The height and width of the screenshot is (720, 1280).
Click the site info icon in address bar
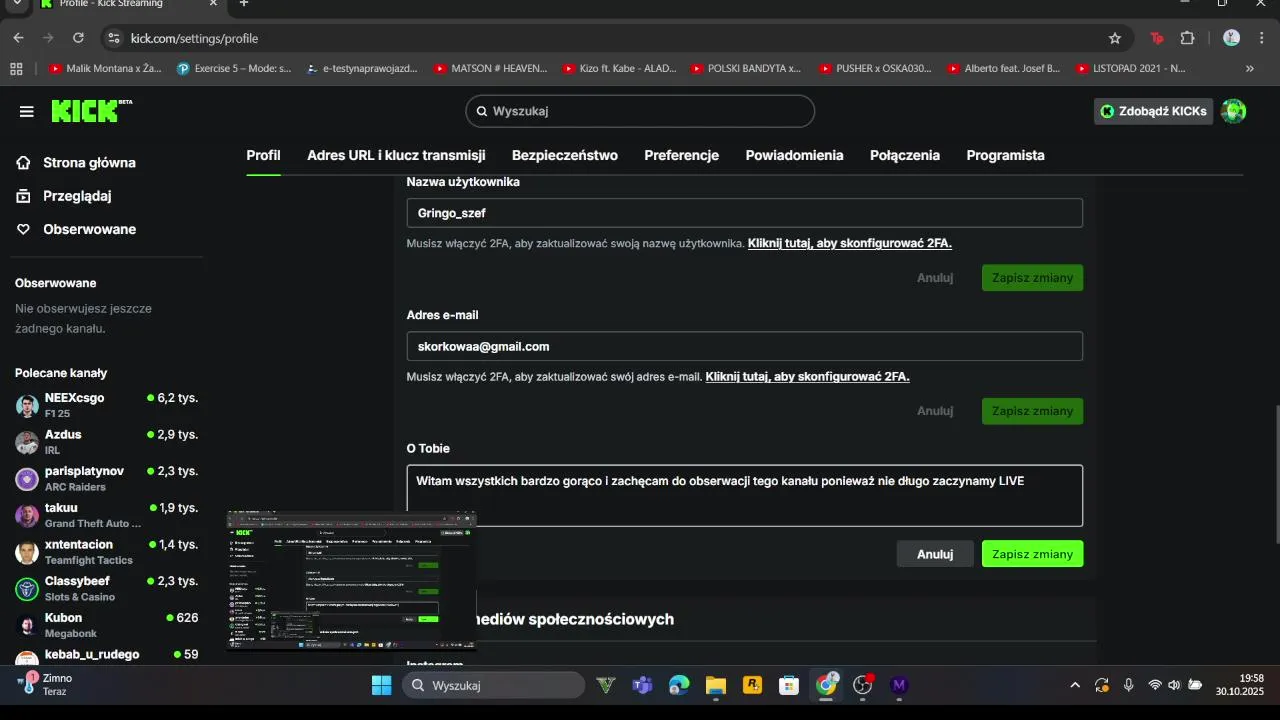coord(113,38)
